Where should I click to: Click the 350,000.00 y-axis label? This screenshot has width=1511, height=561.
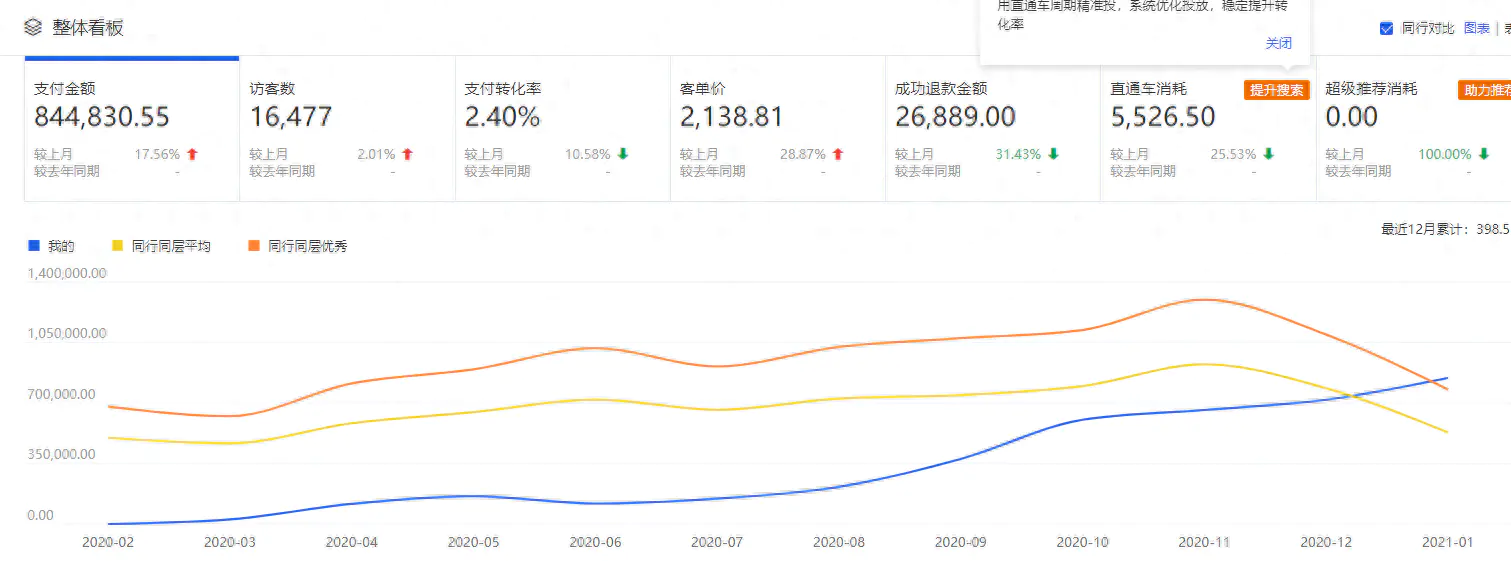tap(61, 454)
